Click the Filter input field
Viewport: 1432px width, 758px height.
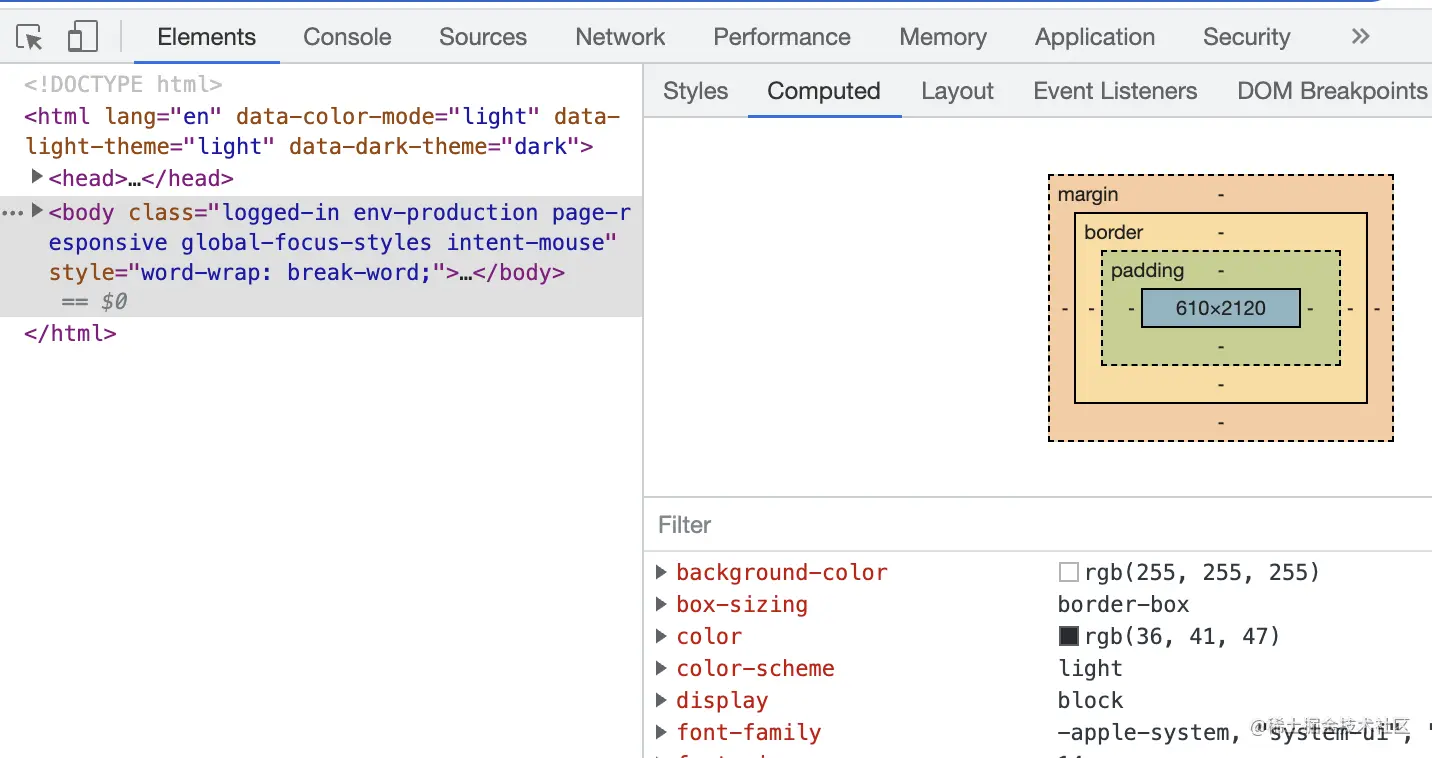1038,525
